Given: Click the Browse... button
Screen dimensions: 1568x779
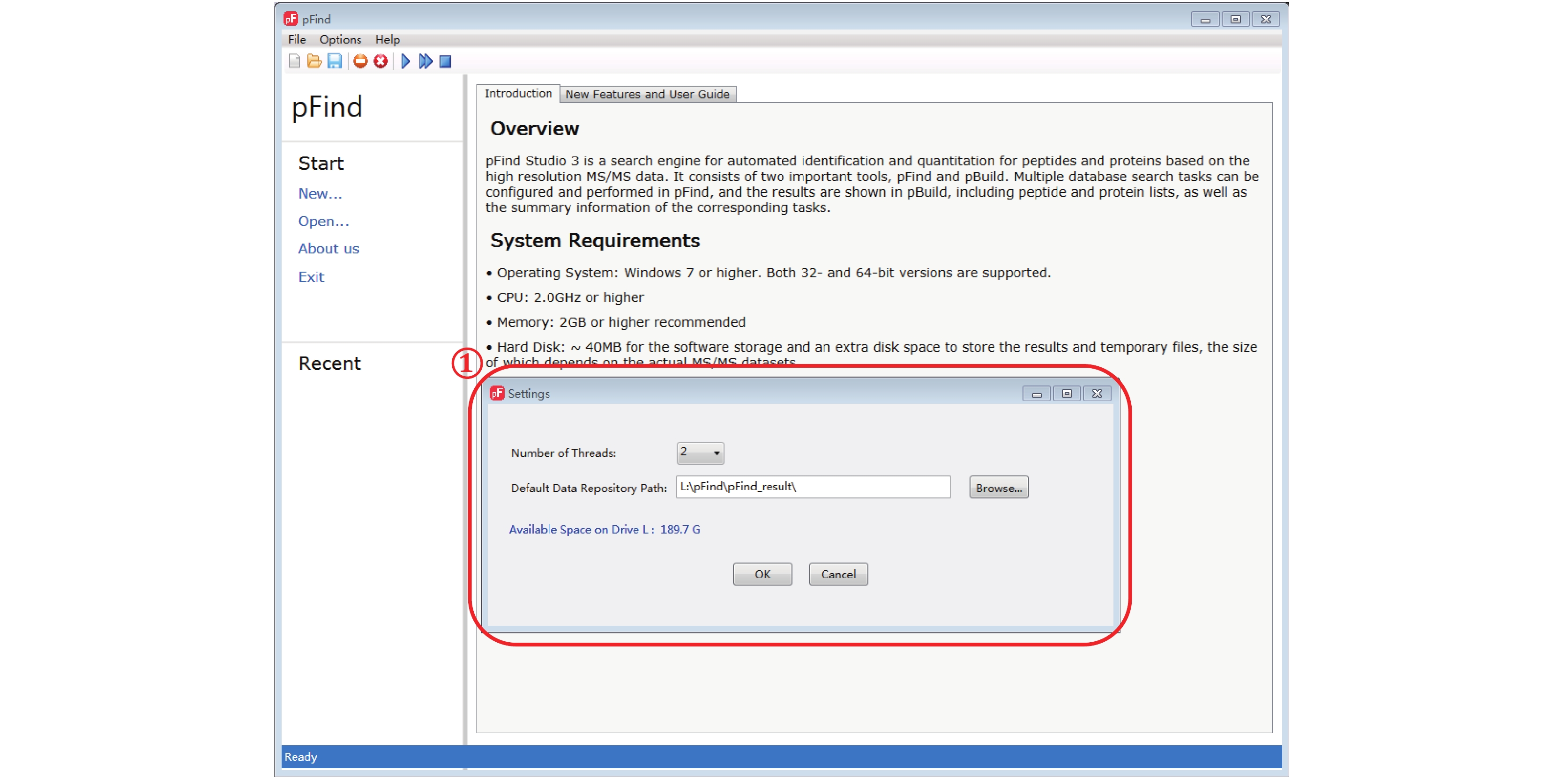Looking at the screenshot, I should [x=999, y=488].
